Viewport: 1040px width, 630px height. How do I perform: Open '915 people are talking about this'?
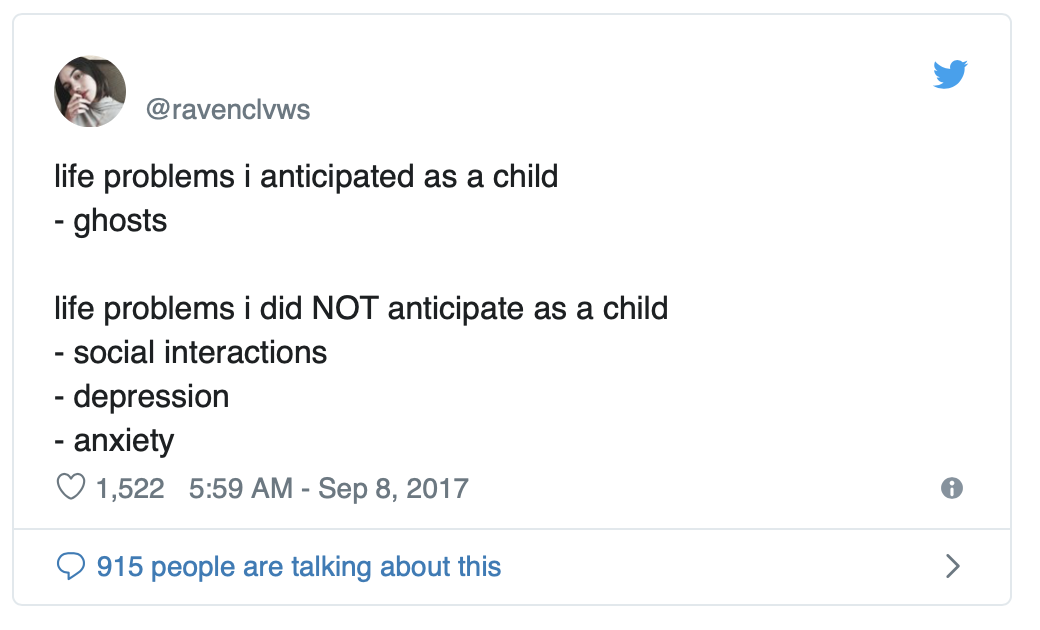tap(298, 567)
